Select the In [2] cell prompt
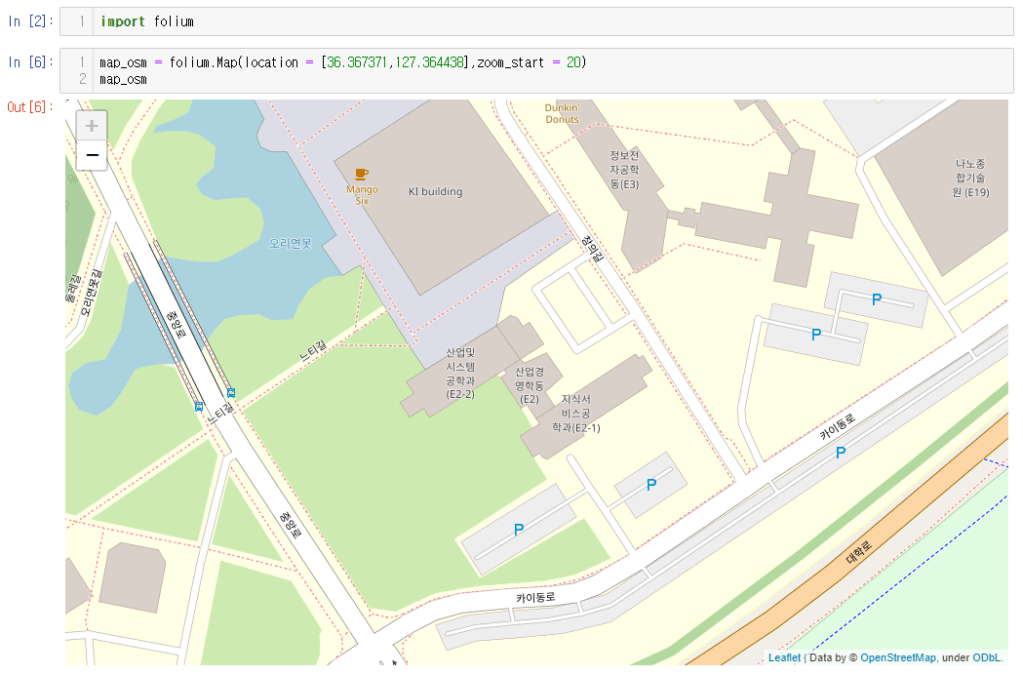 pos(29,21)
